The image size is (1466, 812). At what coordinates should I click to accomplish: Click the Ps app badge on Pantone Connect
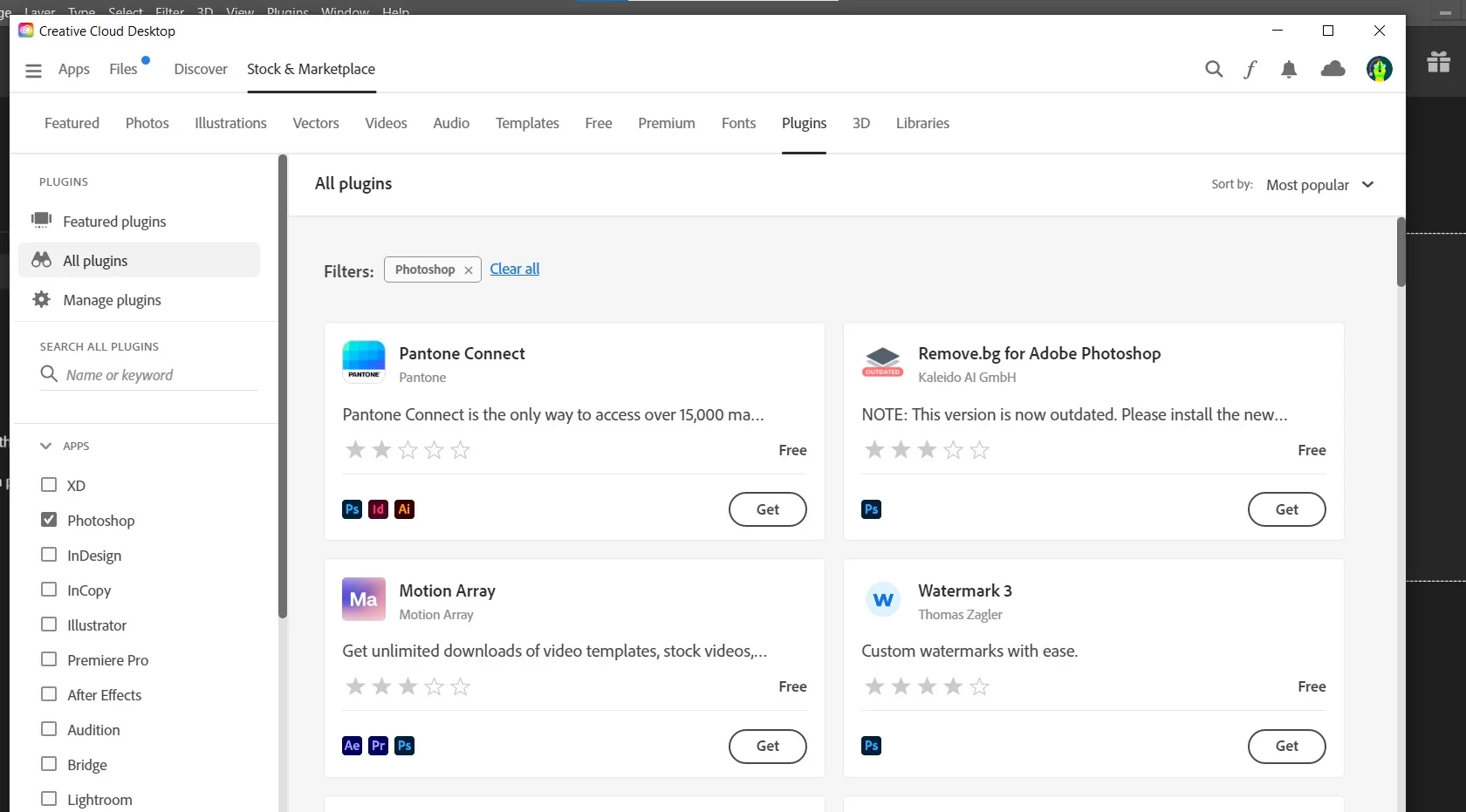(353, 509)
